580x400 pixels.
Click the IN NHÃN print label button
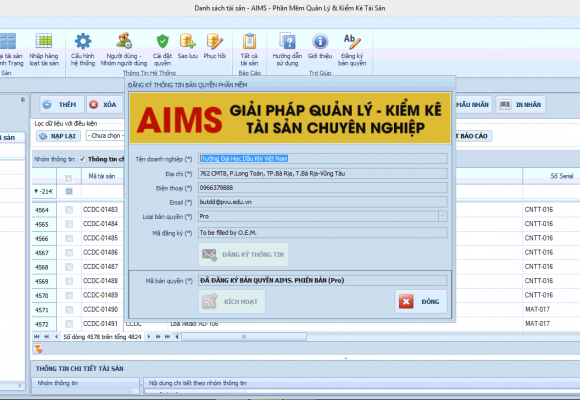(x=521, y=105)
